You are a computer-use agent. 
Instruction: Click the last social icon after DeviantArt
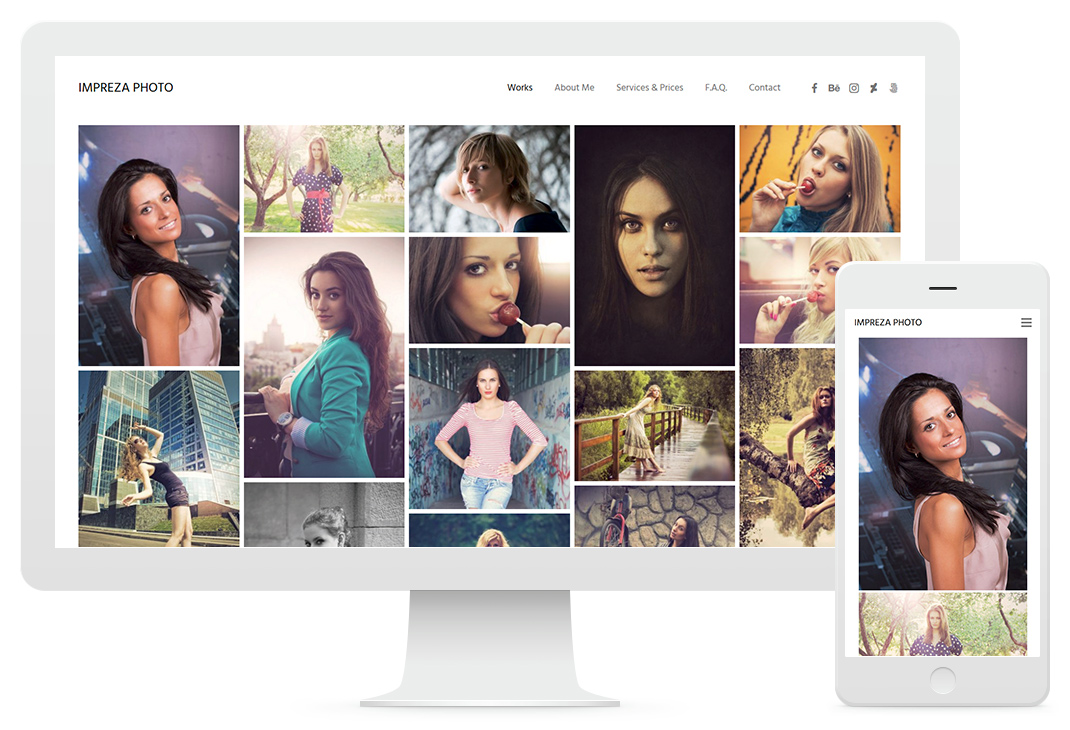coord(893,88)
